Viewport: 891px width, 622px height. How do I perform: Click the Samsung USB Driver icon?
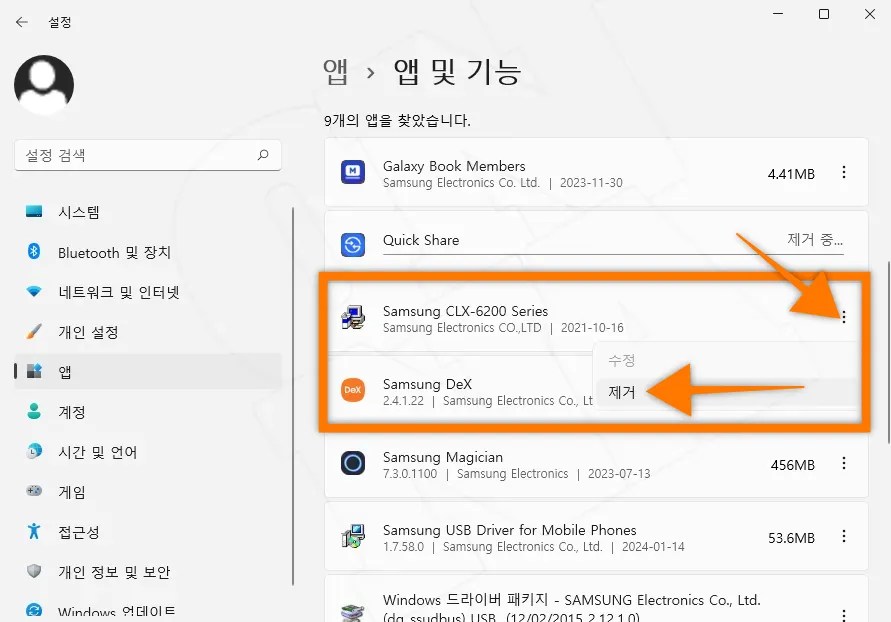click(x=354, y=537)
